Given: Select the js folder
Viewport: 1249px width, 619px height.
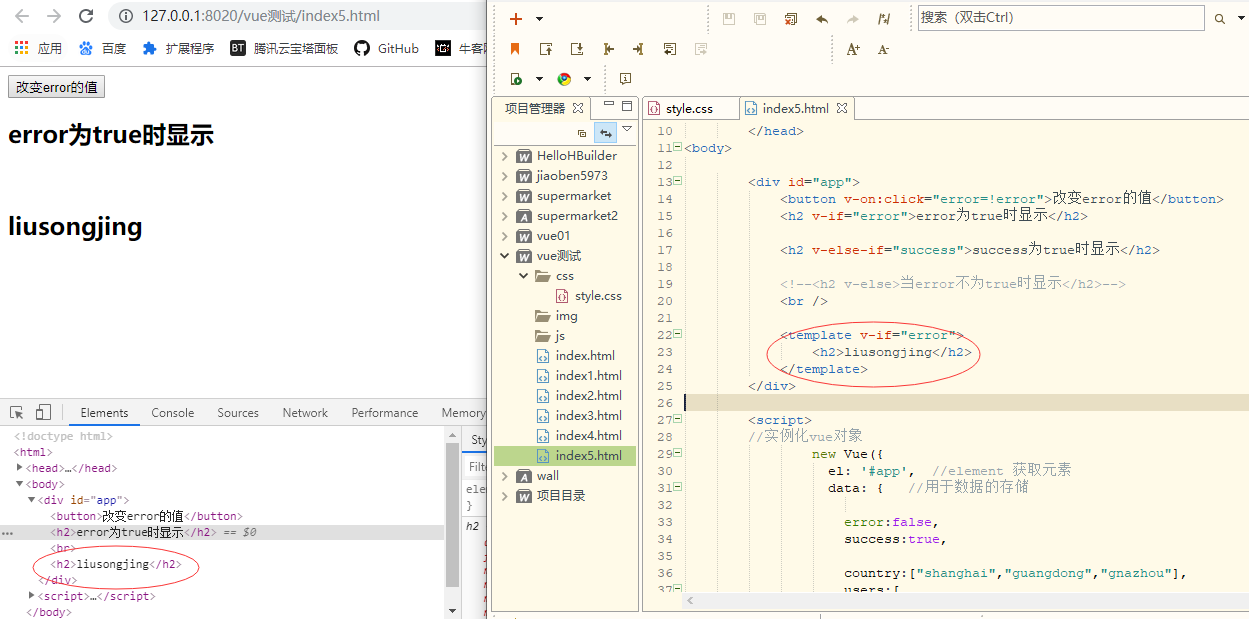Looking at the screenshot, I should point(550,336).
